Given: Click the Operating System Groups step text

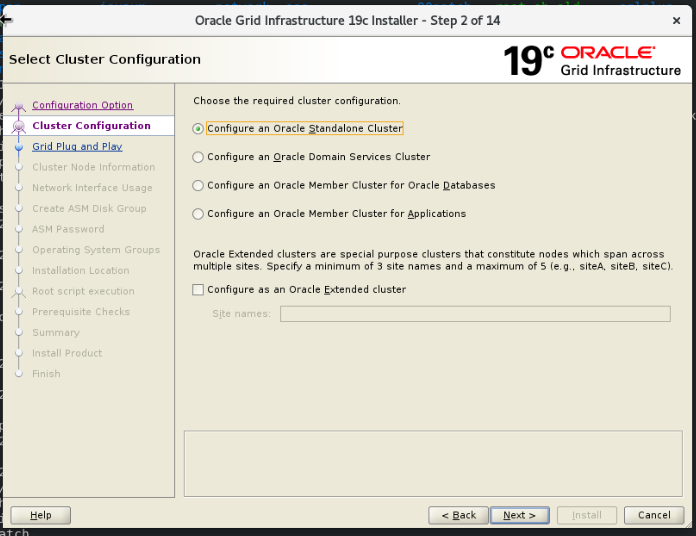Looking at the screenshot, I should (x=96, y=250).
